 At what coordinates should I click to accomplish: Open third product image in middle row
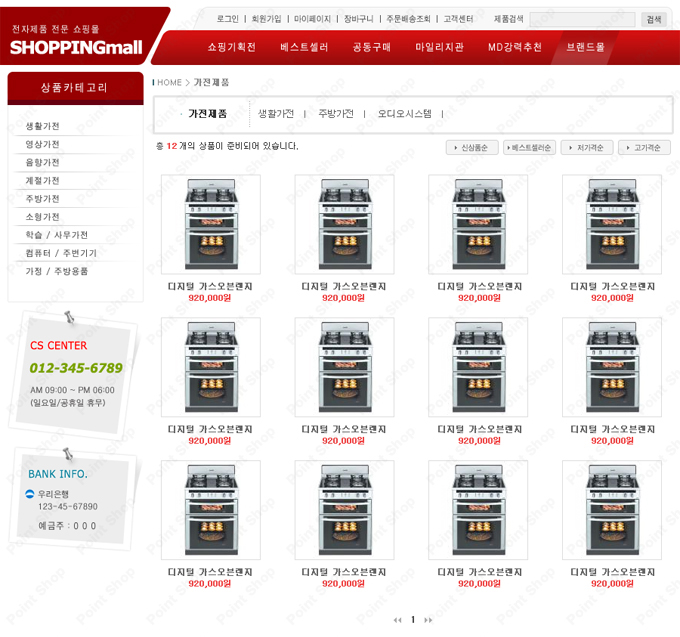478,367
